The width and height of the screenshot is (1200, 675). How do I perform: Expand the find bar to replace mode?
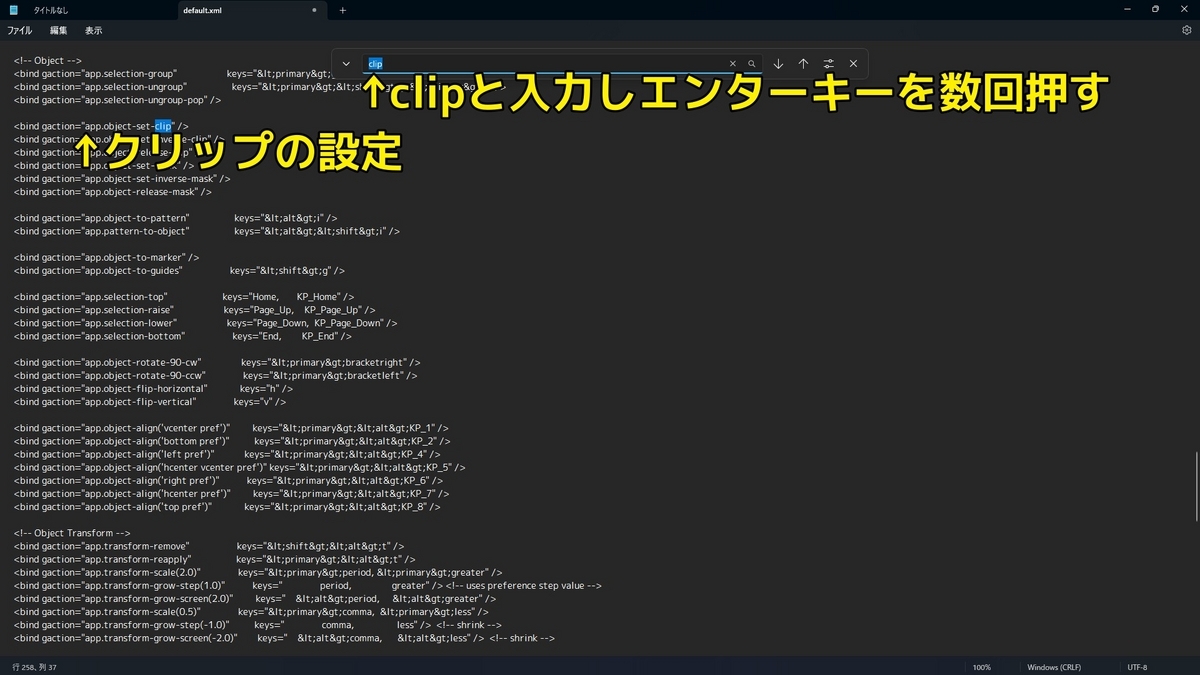coord(345,63)
